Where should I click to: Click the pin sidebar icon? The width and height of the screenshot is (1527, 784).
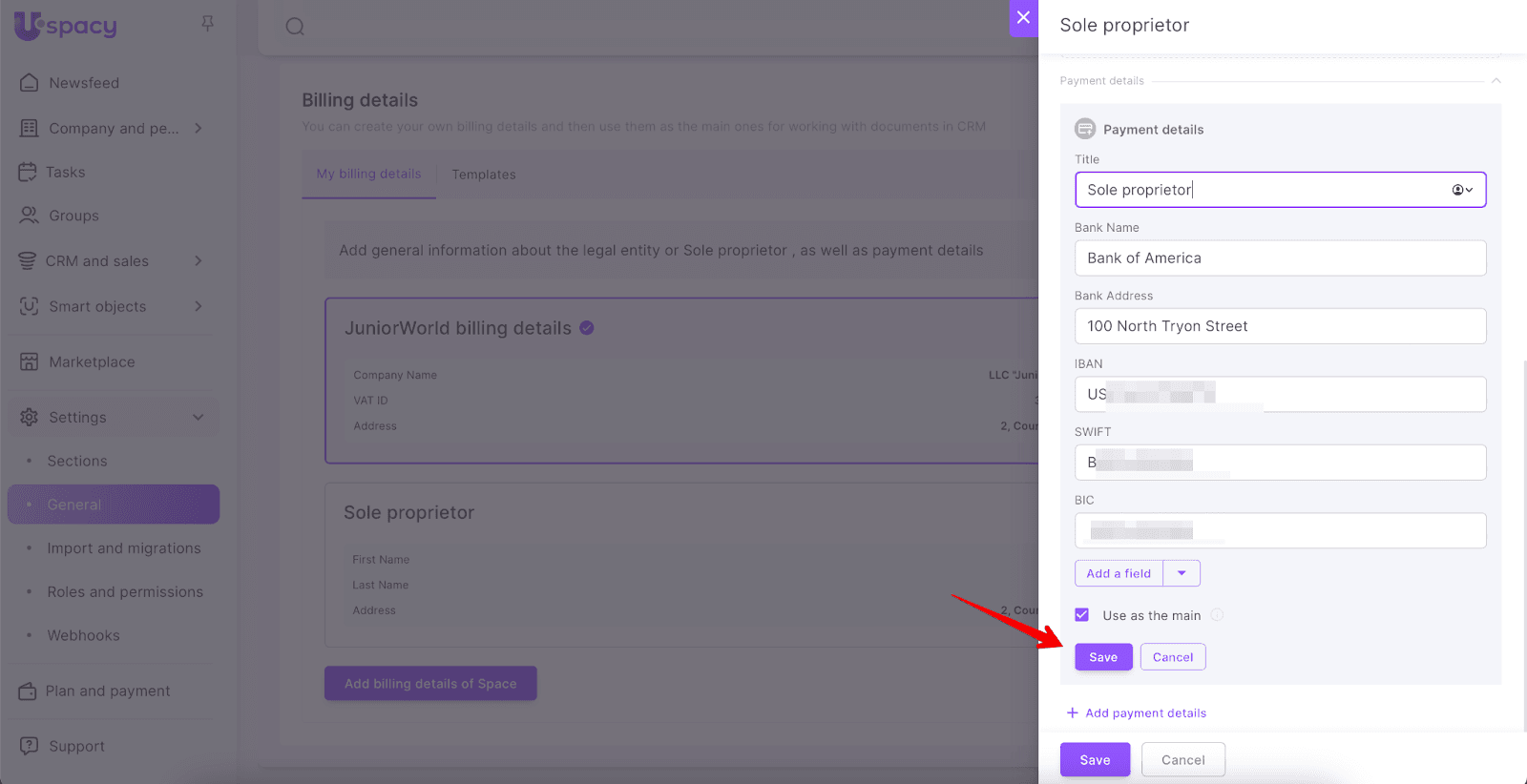pyautogui.click(x=207, y=23)
